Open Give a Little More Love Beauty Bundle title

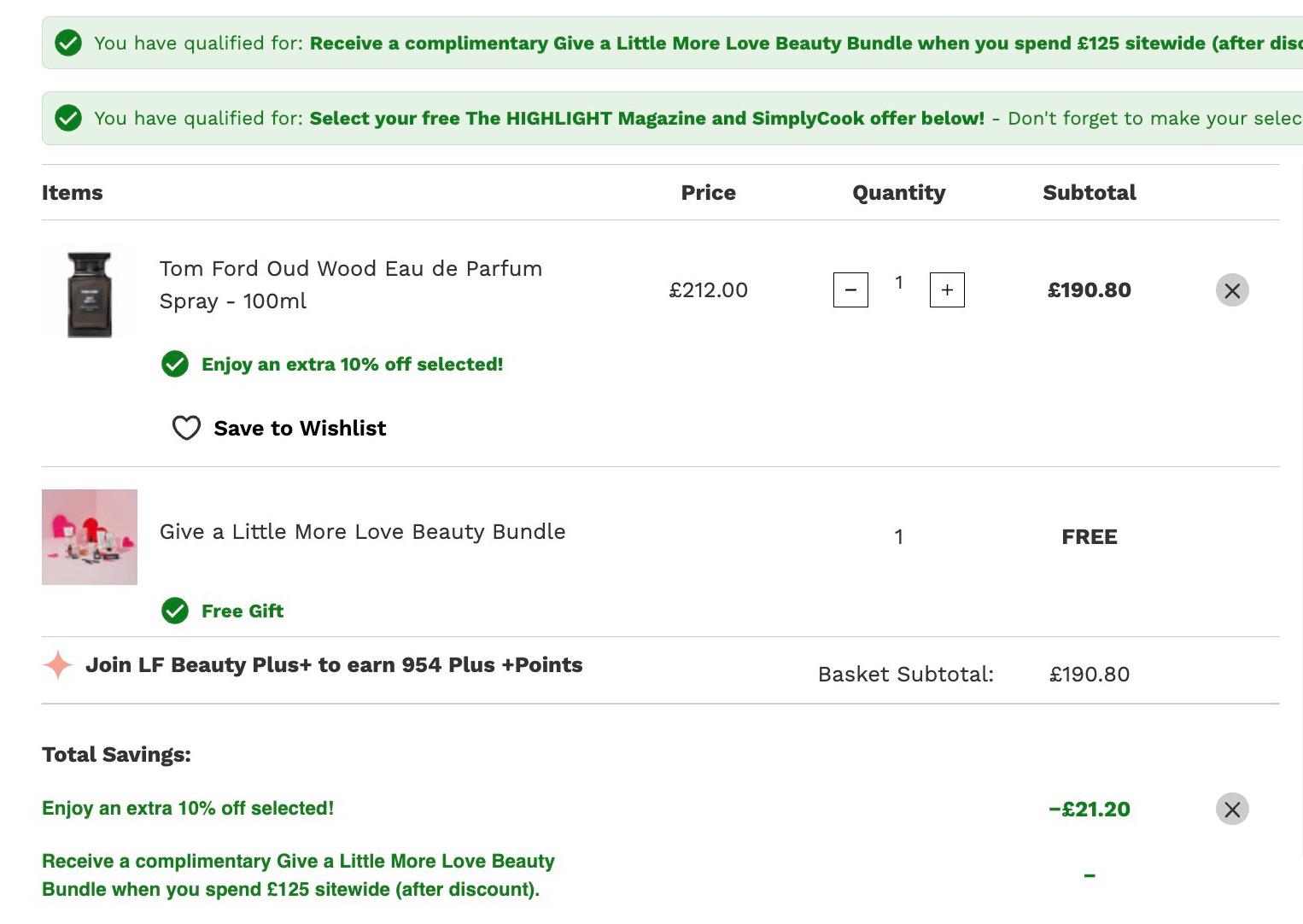pyautogui.click(x=362, y=531)
